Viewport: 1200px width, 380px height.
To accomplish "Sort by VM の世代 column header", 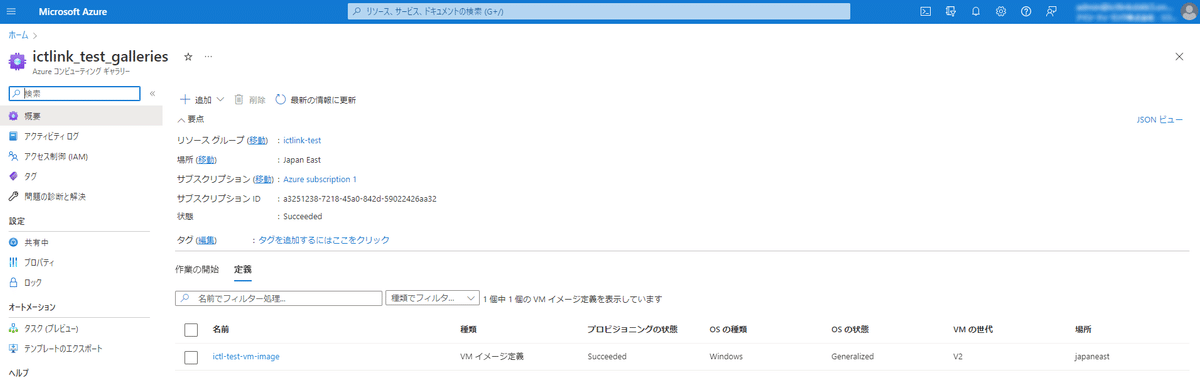I will [973, 329].
